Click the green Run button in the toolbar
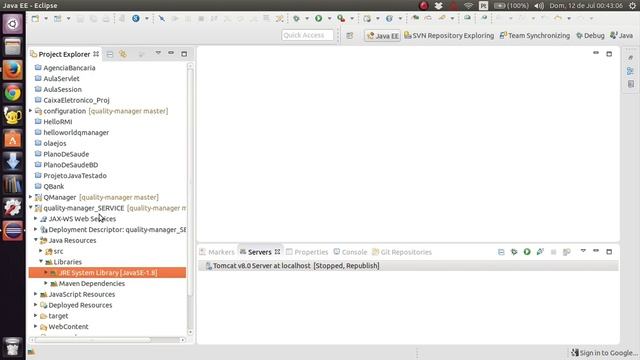The width and height of the screenshot is (640, 360). 318,18
